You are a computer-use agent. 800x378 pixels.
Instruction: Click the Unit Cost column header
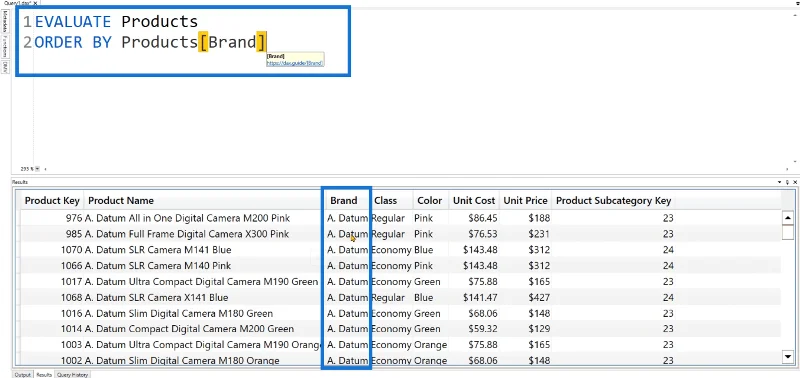coord(474,201)
